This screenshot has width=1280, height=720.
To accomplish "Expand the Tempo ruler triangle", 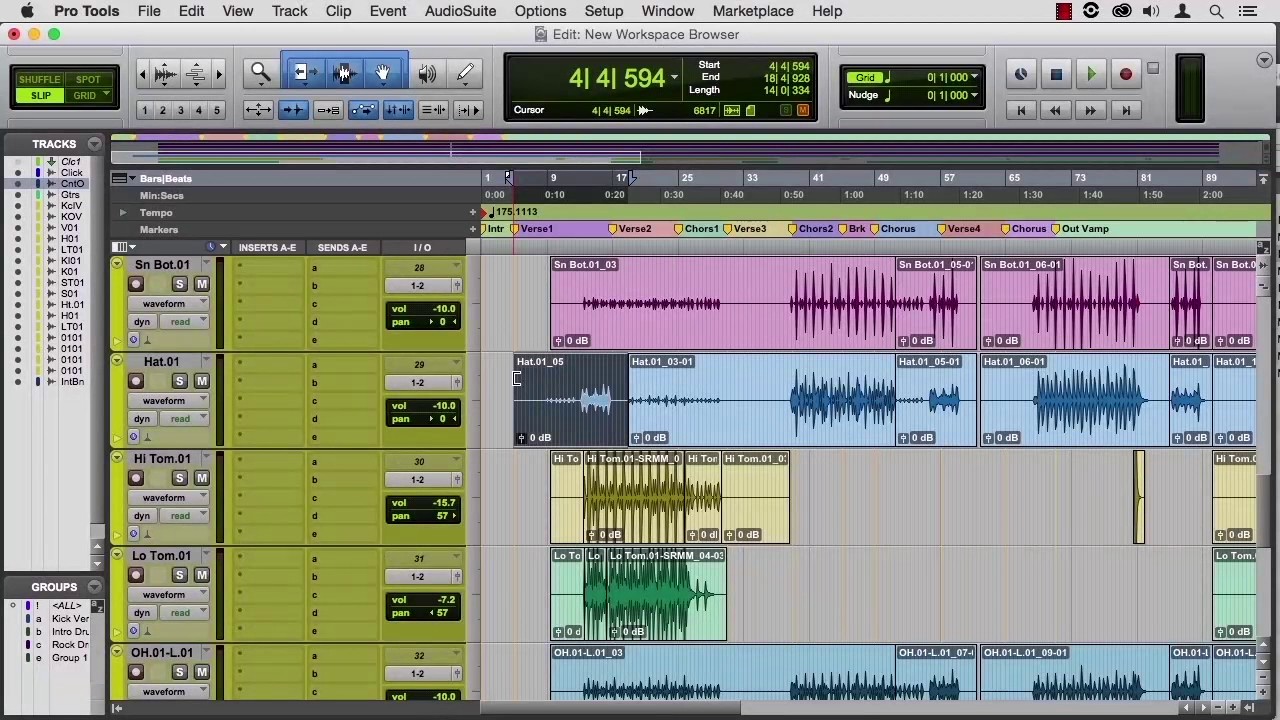I will coord(123,212).
